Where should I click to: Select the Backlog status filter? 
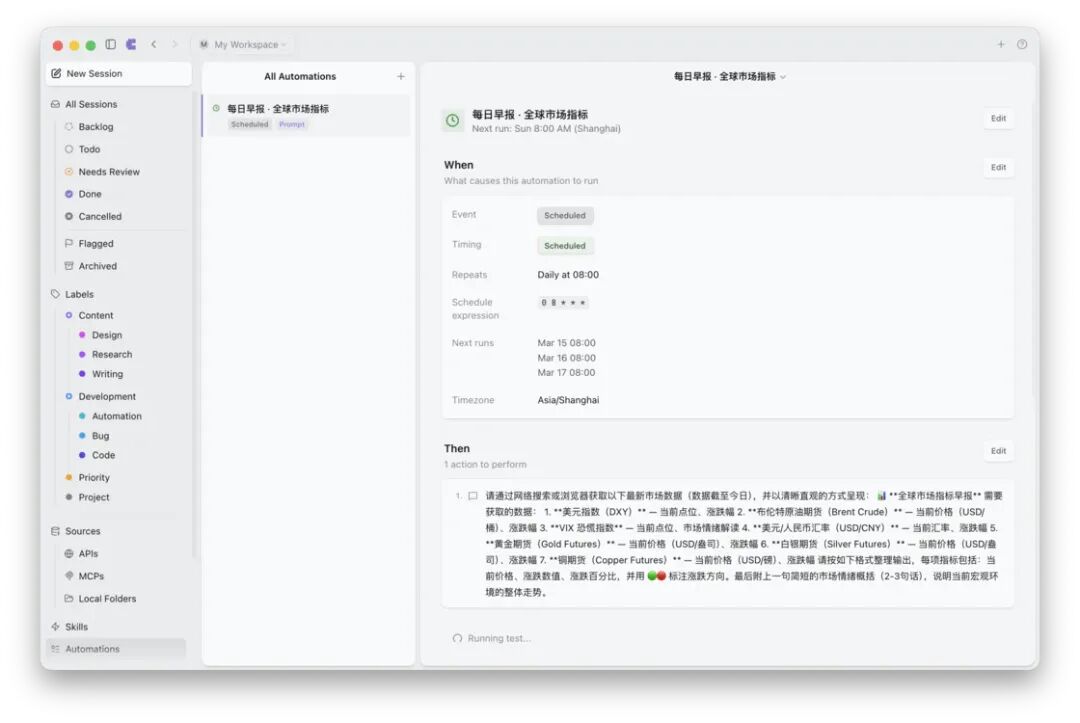(96, 127)
